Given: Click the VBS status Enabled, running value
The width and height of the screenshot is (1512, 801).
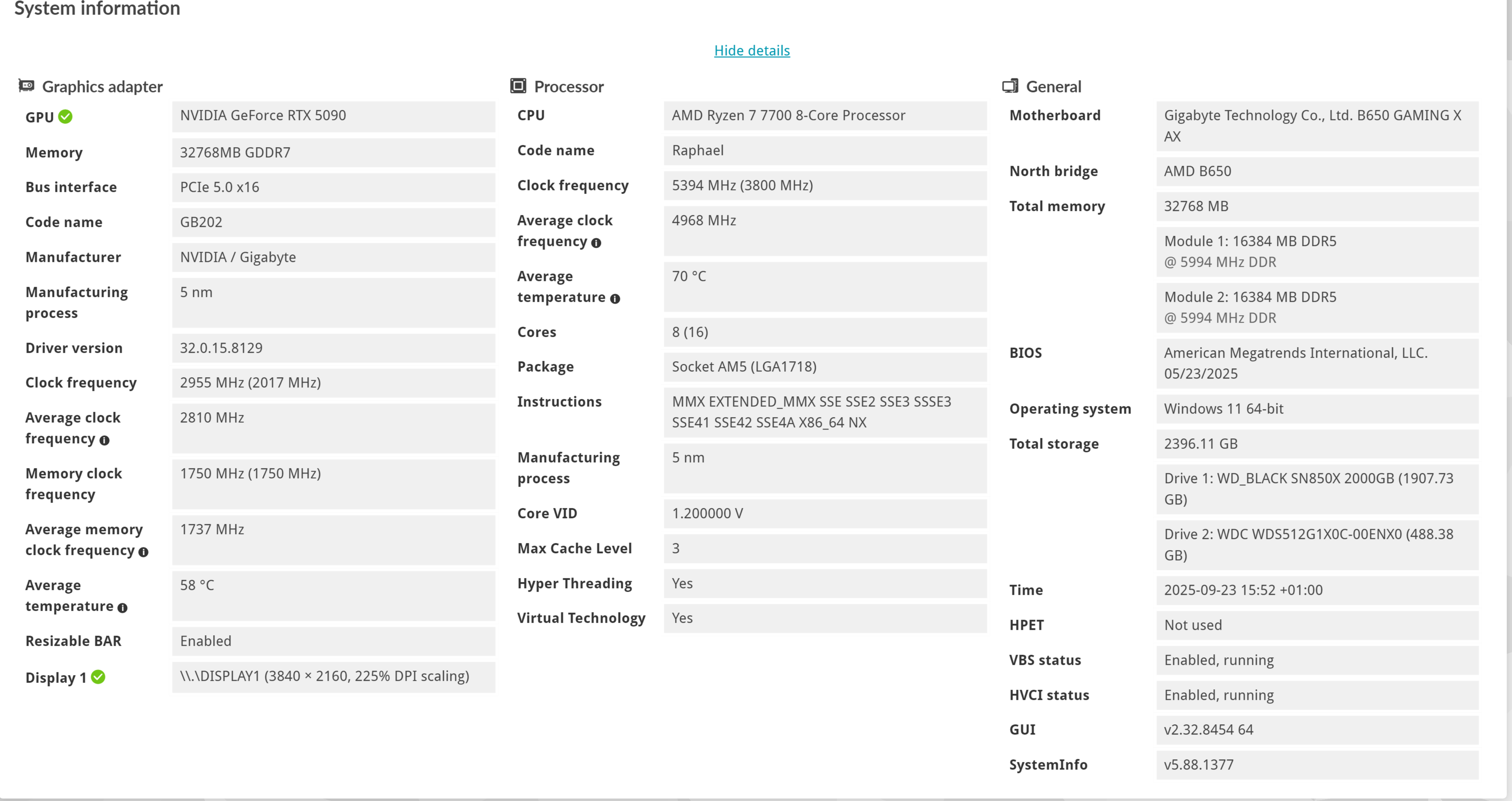Looking at the screenshot, I should [1317, 660].
